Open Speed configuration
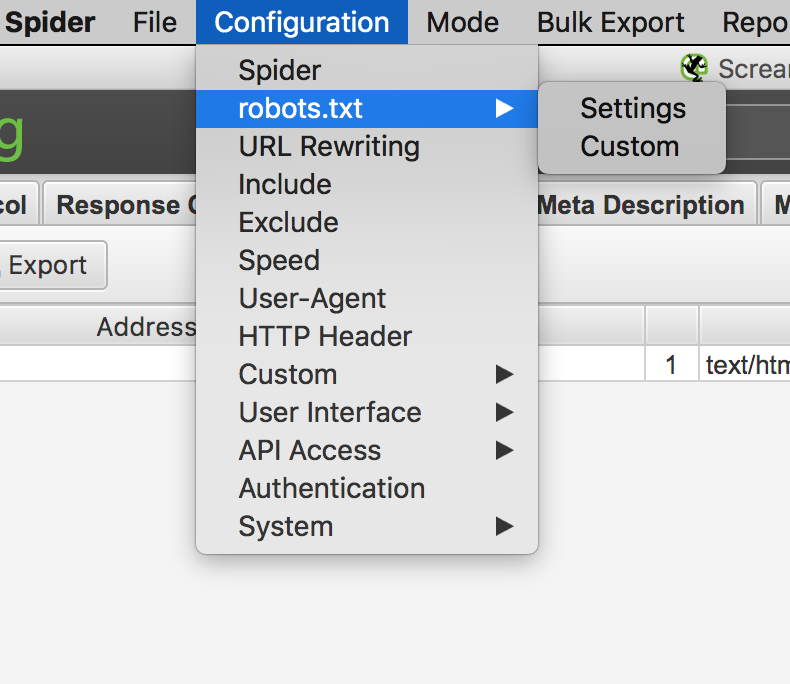This screenshot has height=684, width=790. click(x=279, y=260)
